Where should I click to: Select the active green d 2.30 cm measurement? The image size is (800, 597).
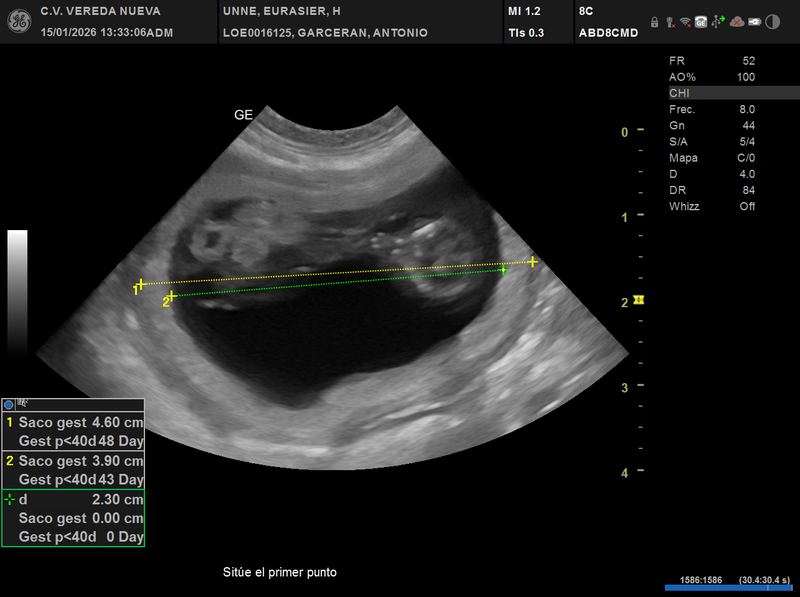point(75,499)
